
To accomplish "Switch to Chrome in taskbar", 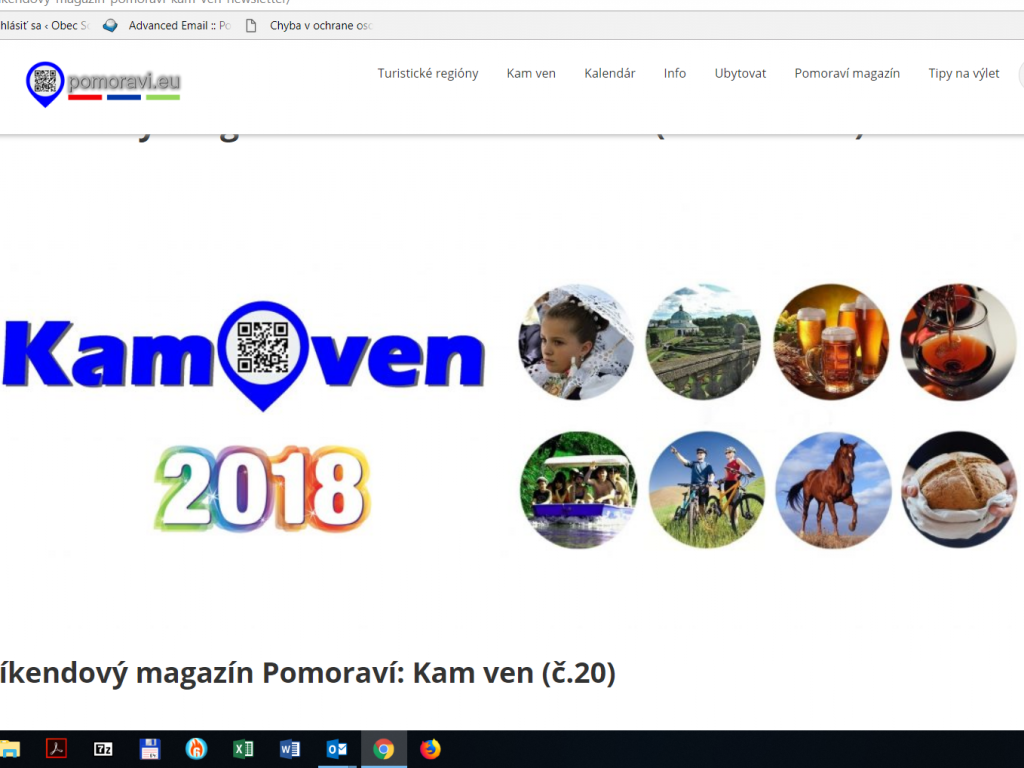I will click(384, 749).
